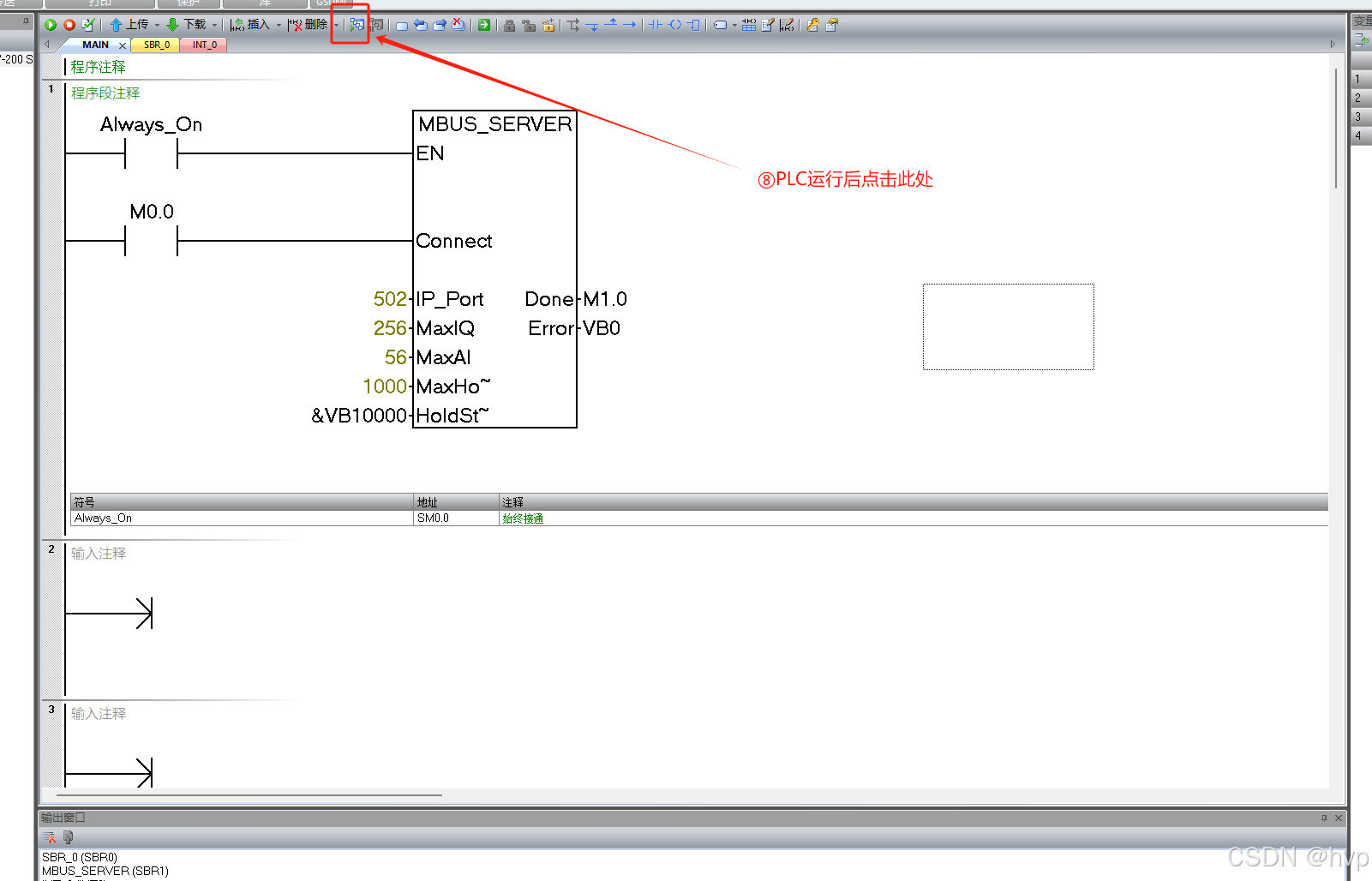The image size is (1372, 881).
Task: Select the pause program status icon
Action: 377,24
